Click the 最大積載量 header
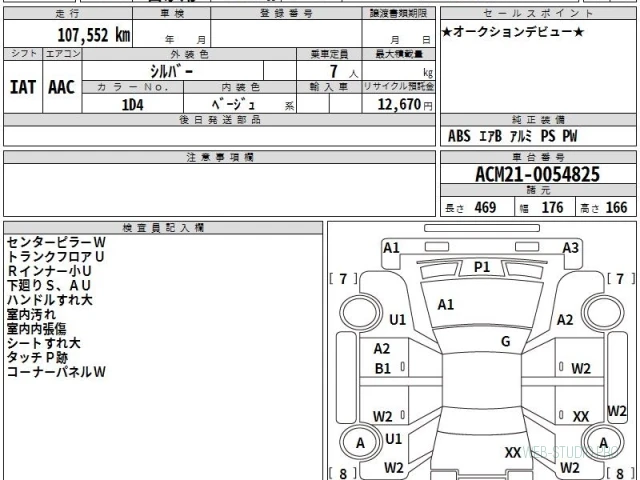 tap(399, 54)
